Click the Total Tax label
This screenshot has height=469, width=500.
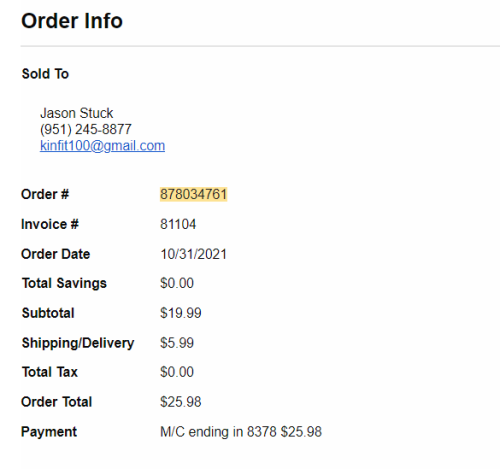point(50,372)
